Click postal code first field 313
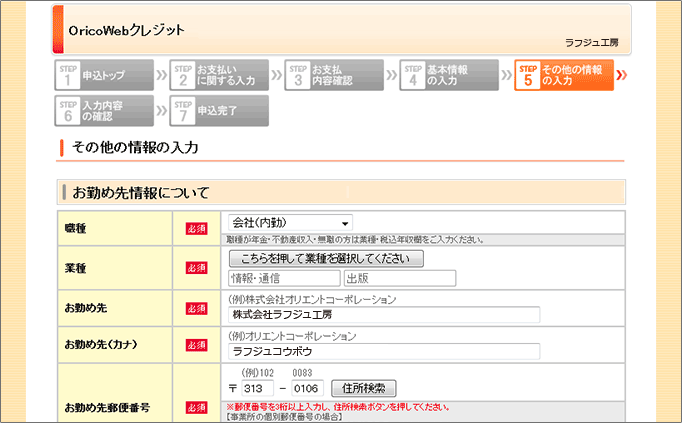The image size is (682, 423). pyautogui.click(x=258, y=388)
